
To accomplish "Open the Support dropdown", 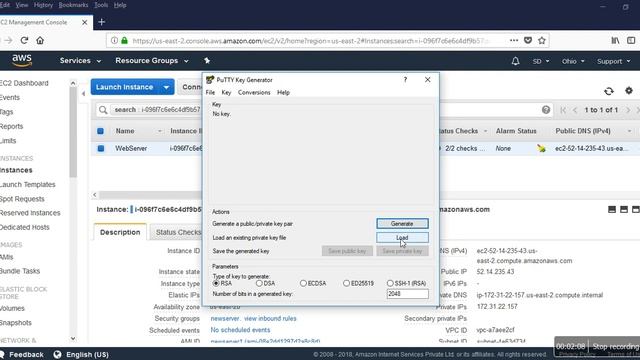I will coord(613,61).
